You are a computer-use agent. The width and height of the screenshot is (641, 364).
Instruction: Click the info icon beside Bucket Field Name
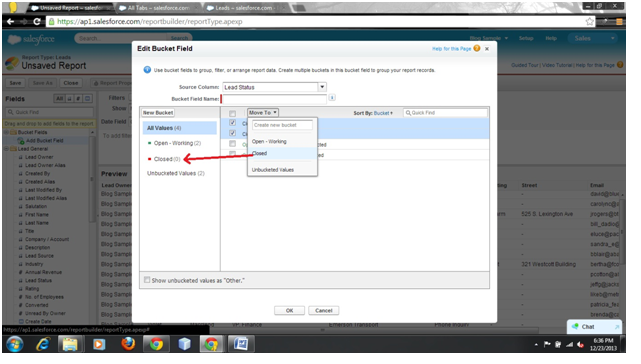pos(332,97)
